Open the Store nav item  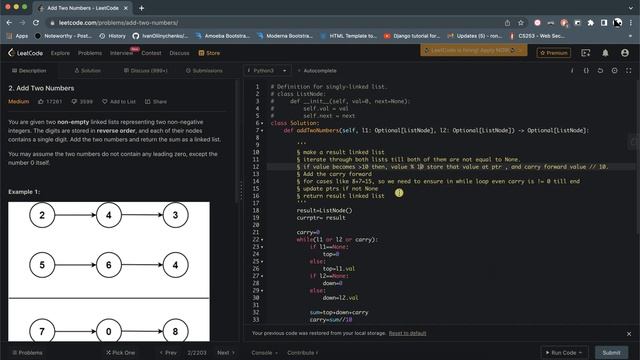(209, 53)
